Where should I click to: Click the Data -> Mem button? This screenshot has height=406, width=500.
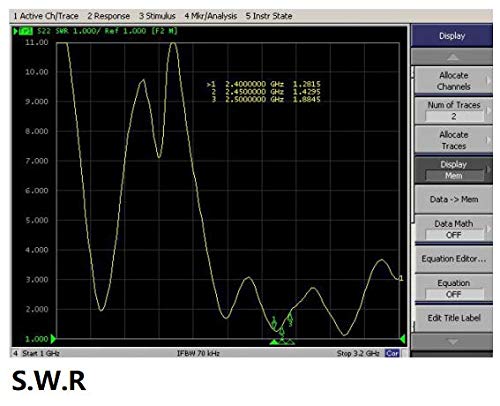point(453,199)
